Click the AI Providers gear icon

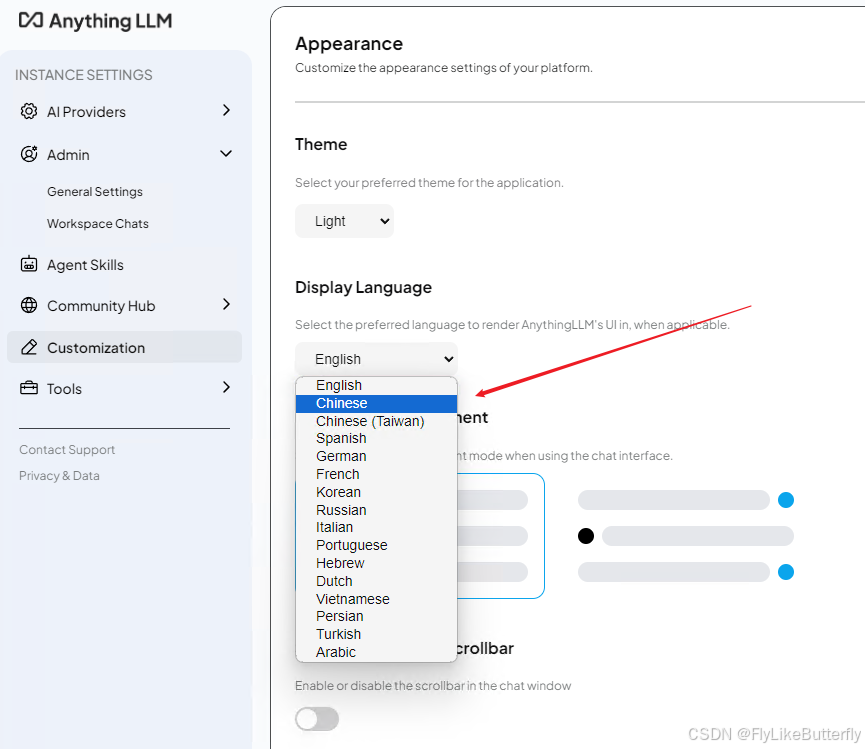coord(29,111)
